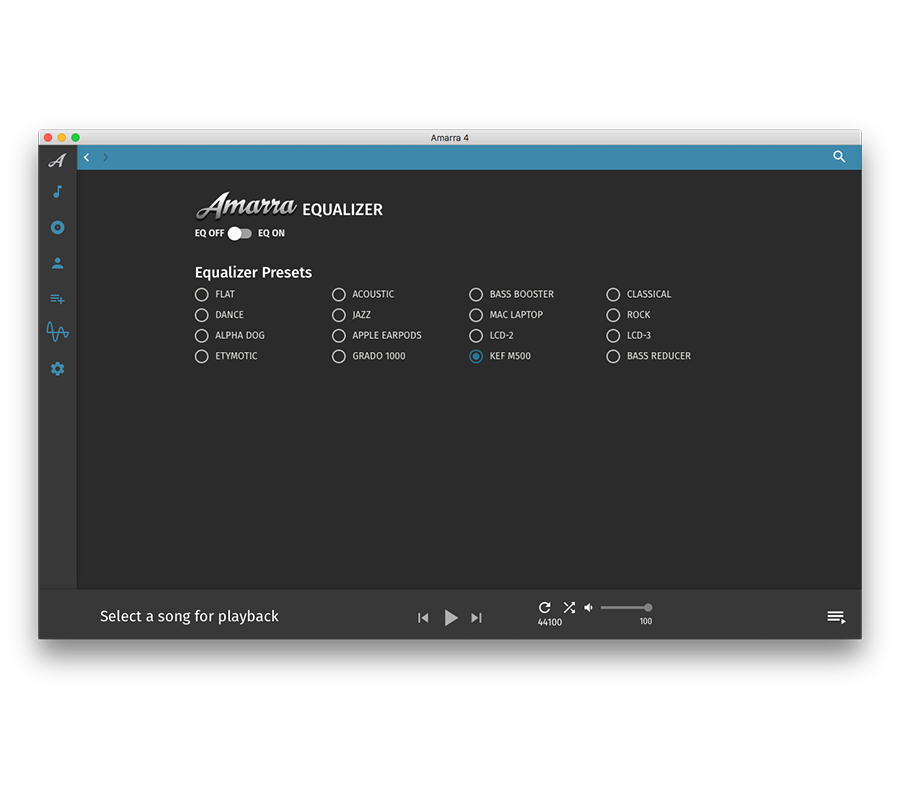This screenshot has width=900, height=801.
Task: Switch the EQ on/off toggle
Action: click(x=240, y=233)
